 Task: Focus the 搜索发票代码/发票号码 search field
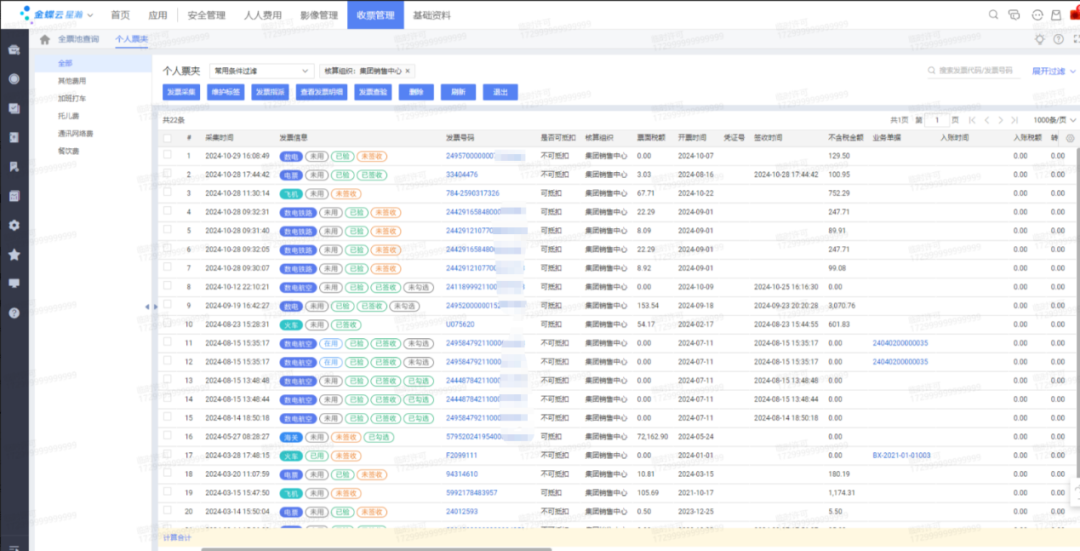pyautogui.click(x=976, y=71)
